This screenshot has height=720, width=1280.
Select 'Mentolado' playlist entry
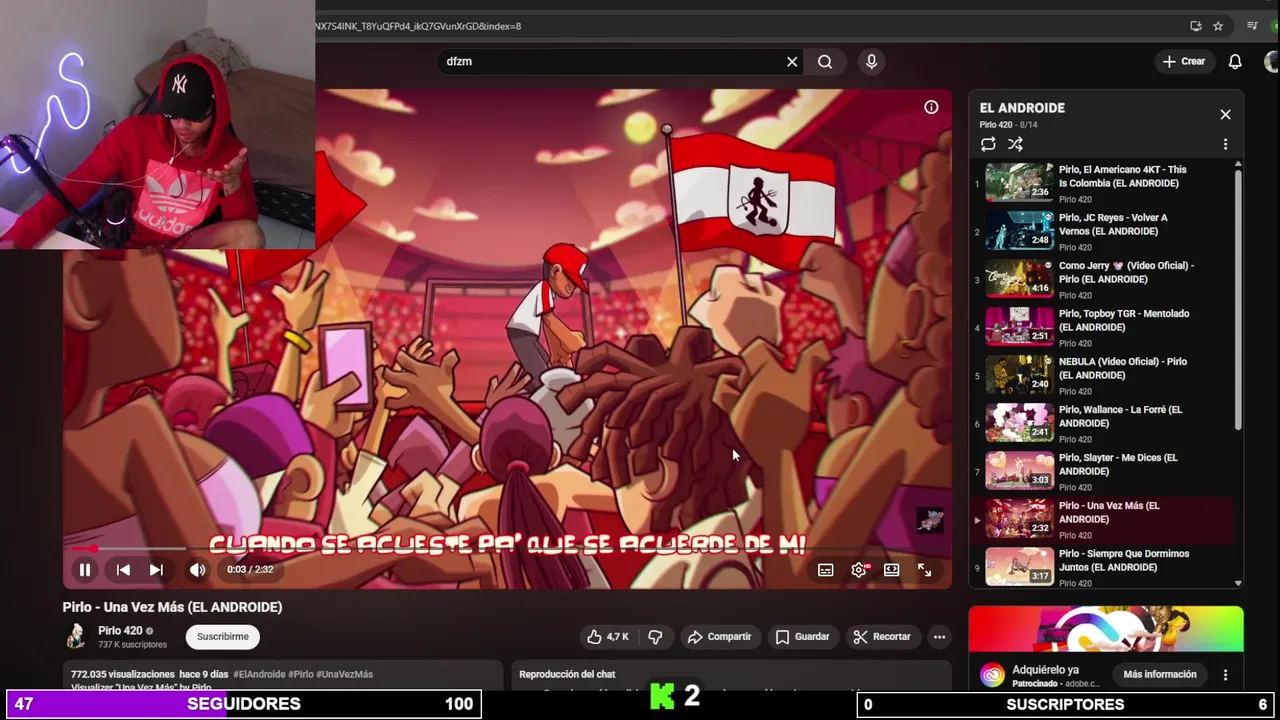tap(1100, 327)
